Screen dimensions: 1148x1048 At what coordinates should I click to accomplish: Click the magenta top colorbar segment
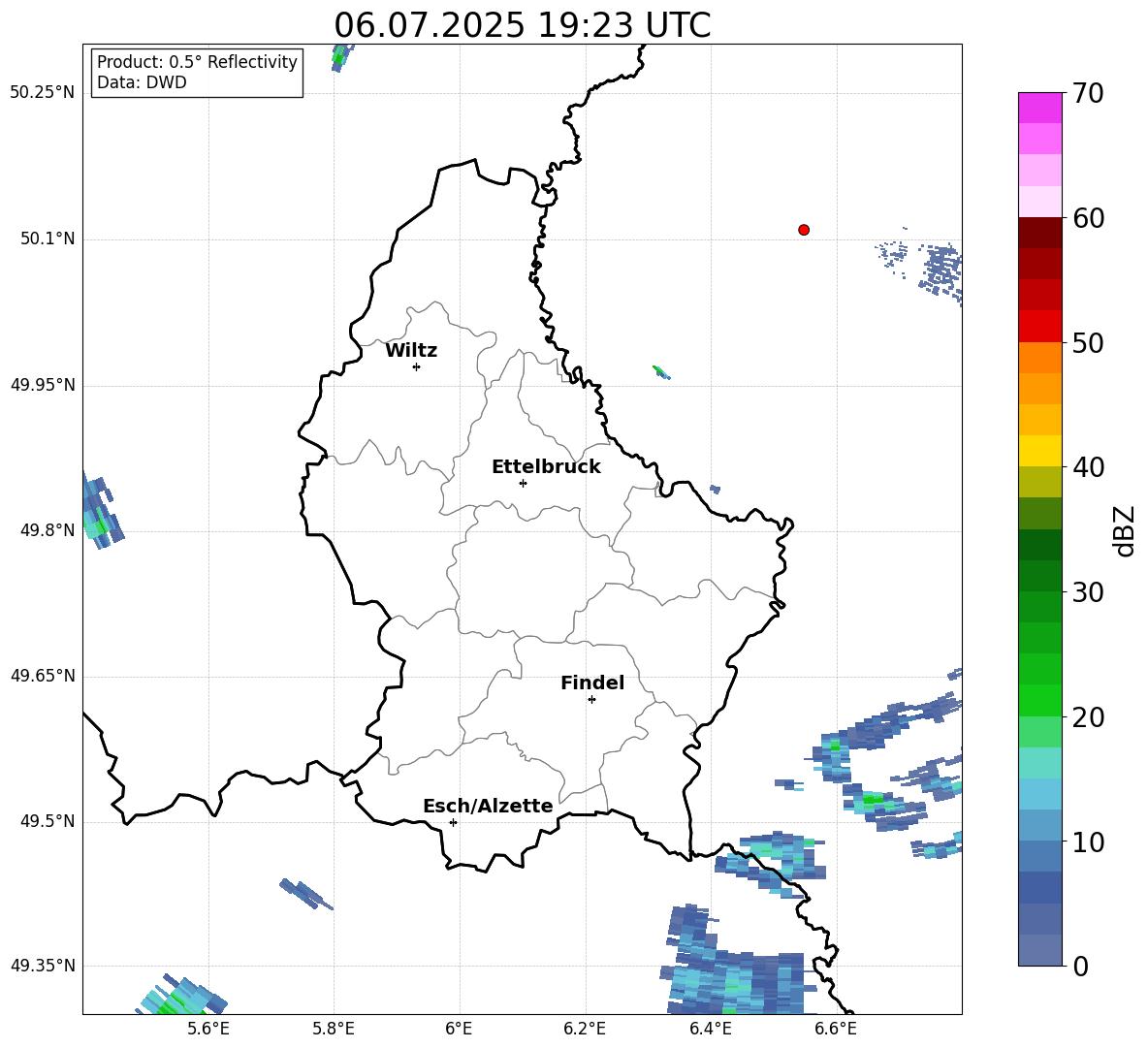tap(1039, 108)
